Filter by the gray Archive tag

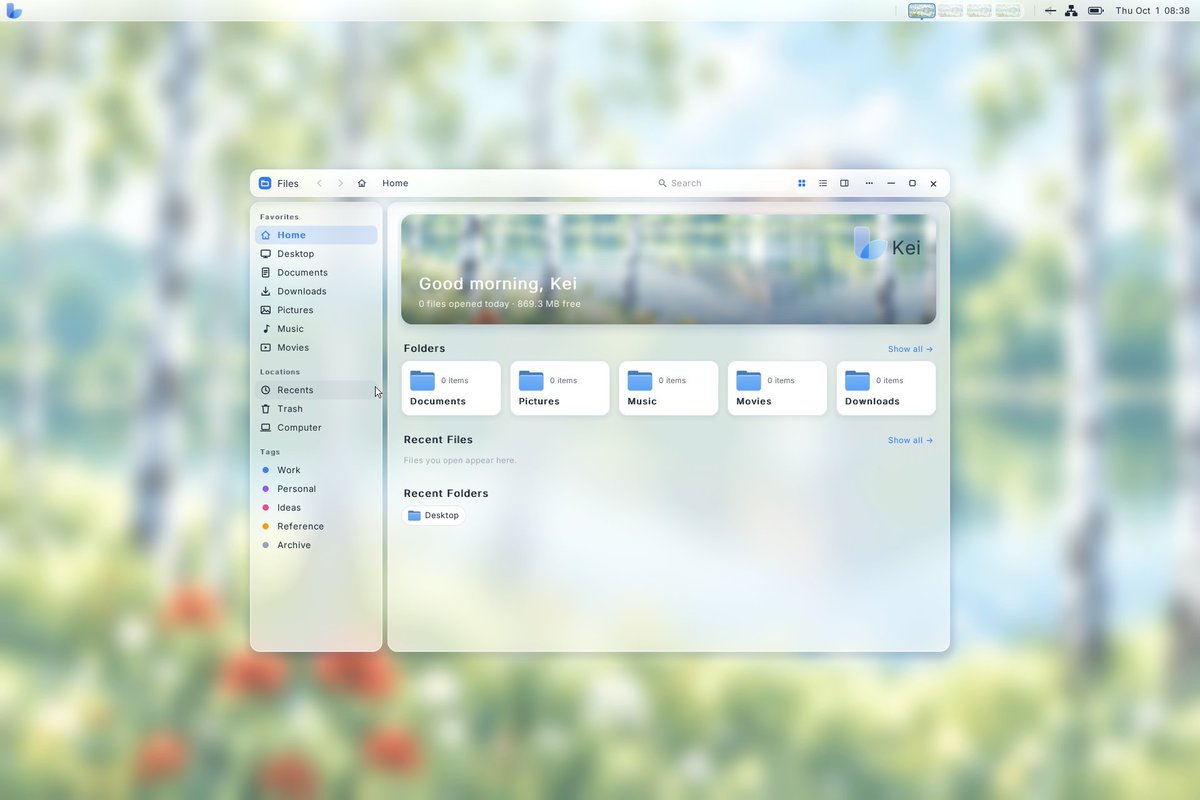pos(316,545)
